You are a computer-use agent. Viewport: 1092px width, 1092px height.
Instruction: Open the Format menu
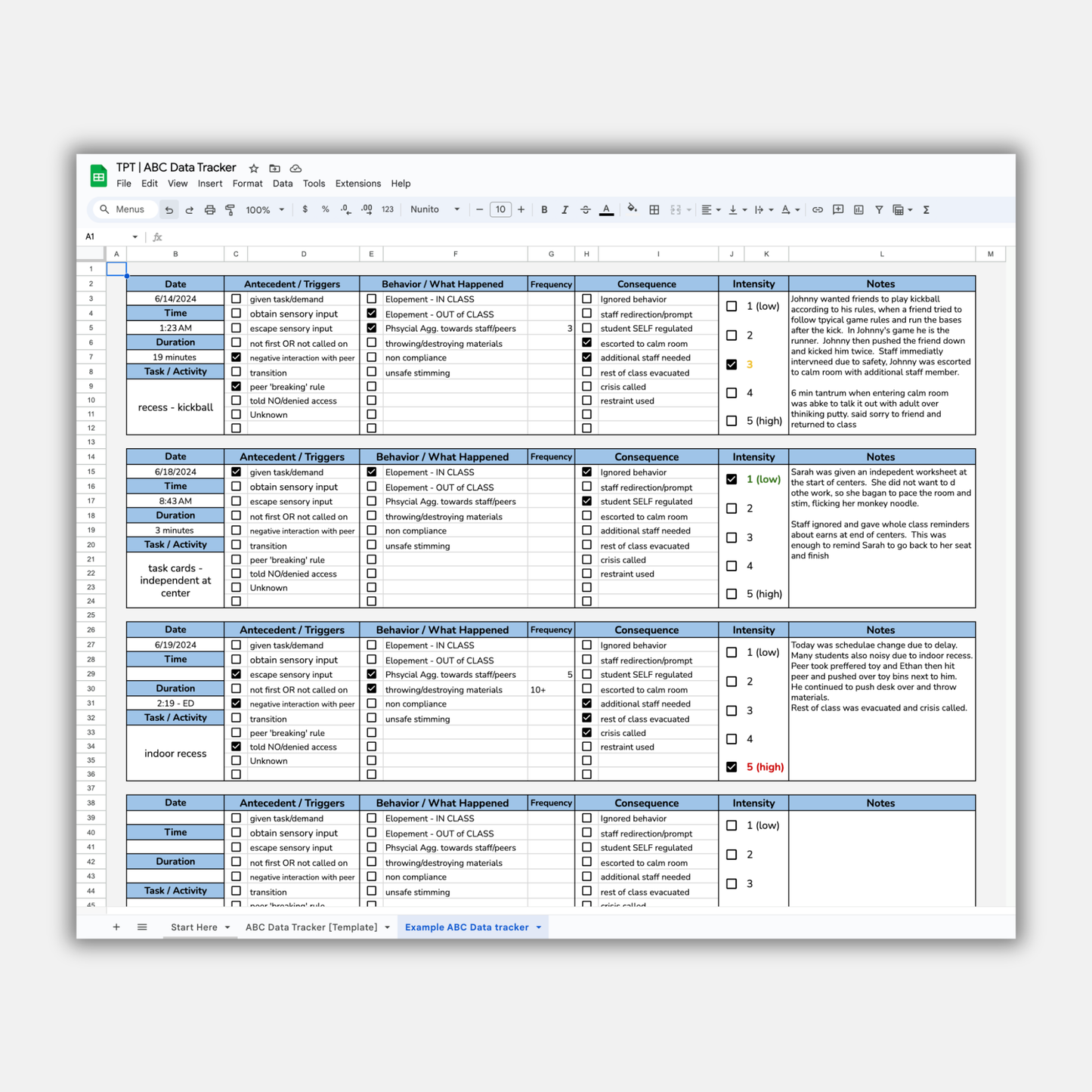click(247, 183)
